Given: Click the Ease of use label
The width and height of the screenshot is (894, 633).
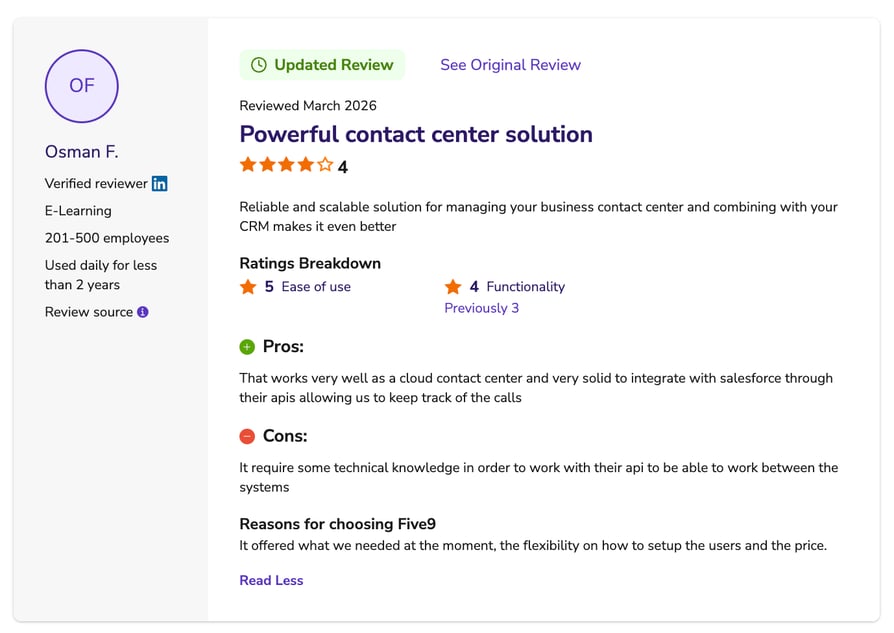Looking at the screenshot, I should pos(316,287).
